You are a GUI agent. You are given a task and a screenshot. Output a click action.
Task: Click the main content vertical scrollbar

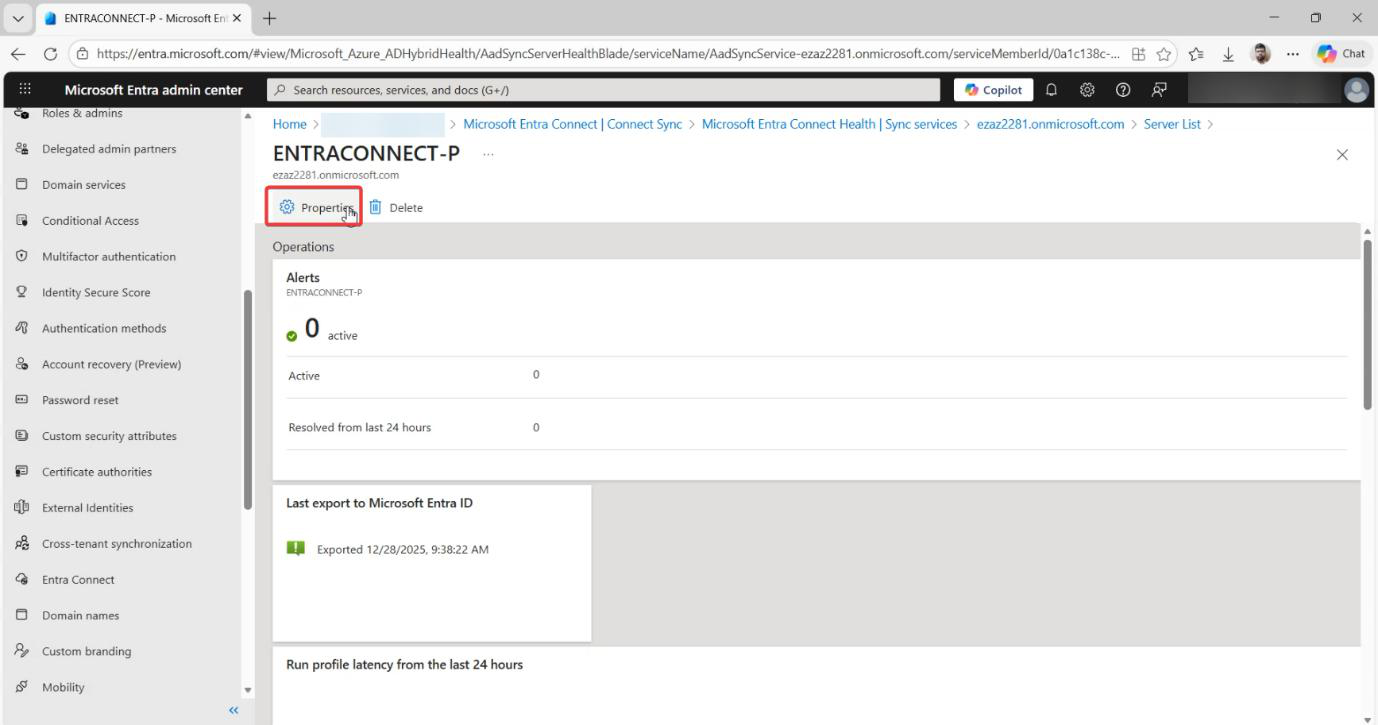[x=1368, y=324]
